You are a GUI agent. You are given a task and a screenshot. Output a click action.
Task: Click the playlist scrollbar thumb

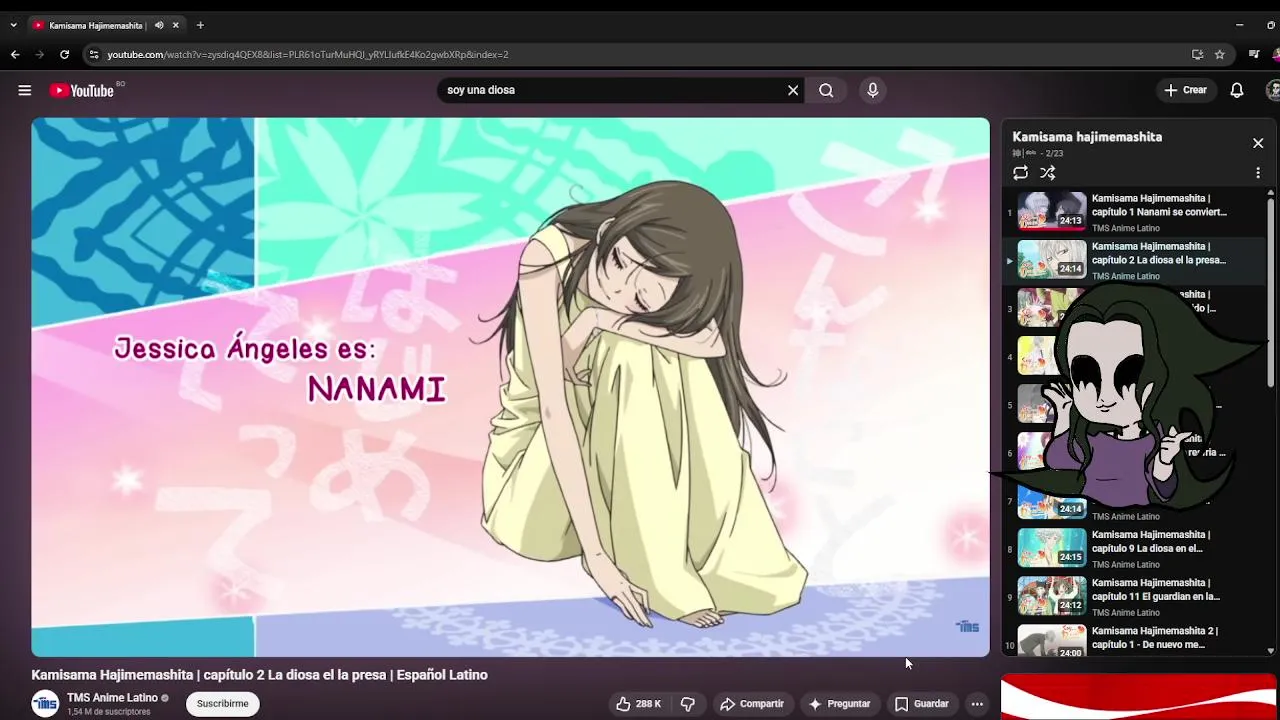coord(1271,290)
